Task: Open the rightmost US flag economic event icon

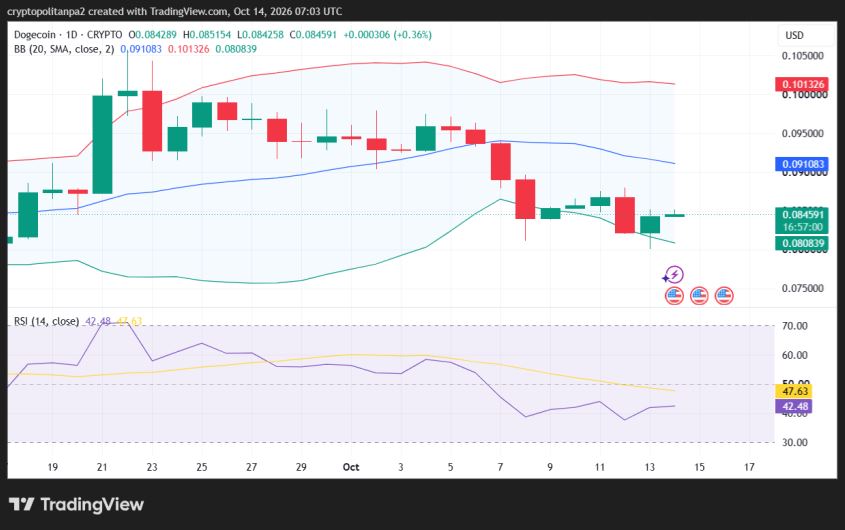Action: pyautogui.click(x=724, y=295)
